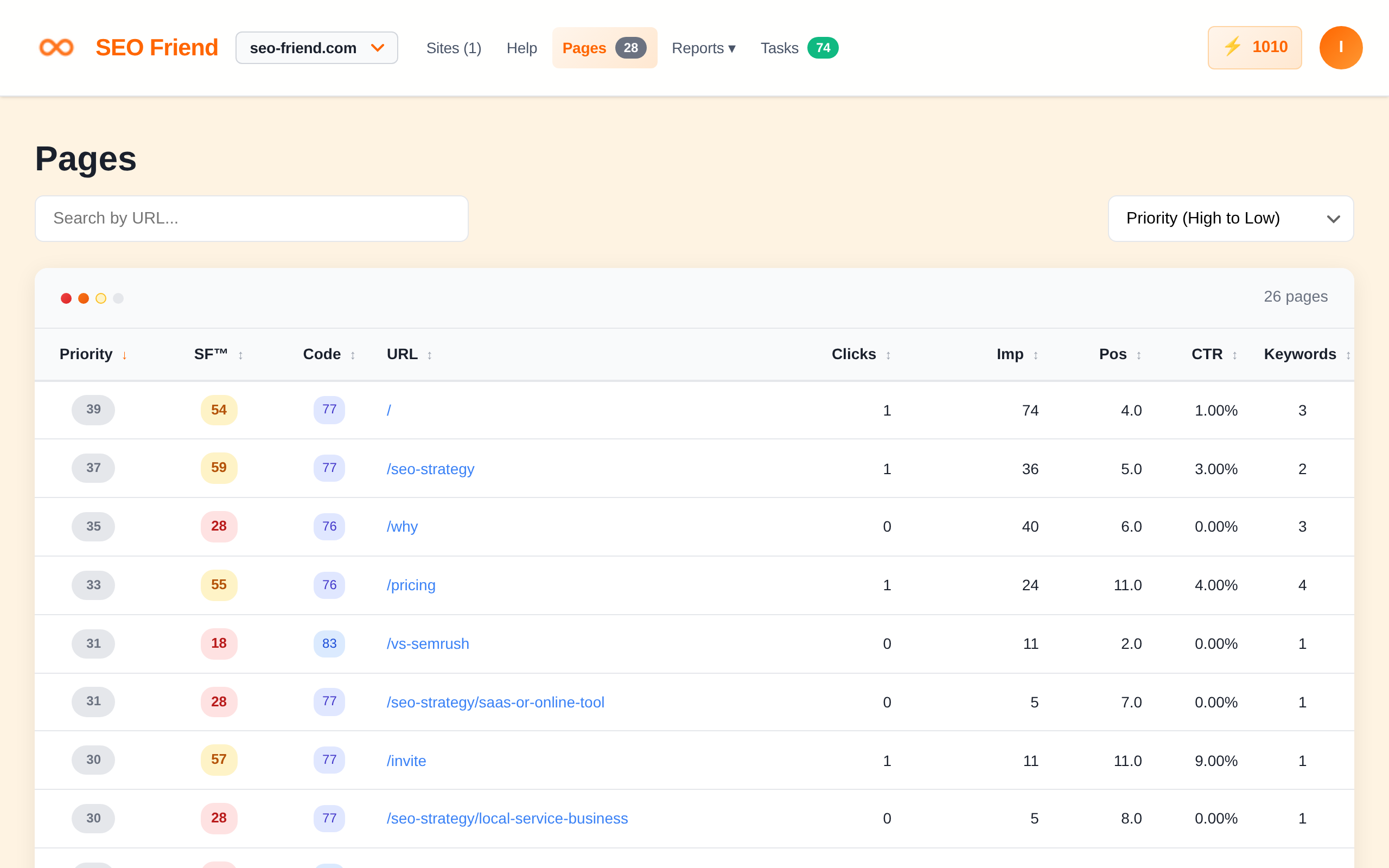Sort by the Clicks column arrow
The width and height of the screenshot is (1389, 868).
tap(889, 355)
